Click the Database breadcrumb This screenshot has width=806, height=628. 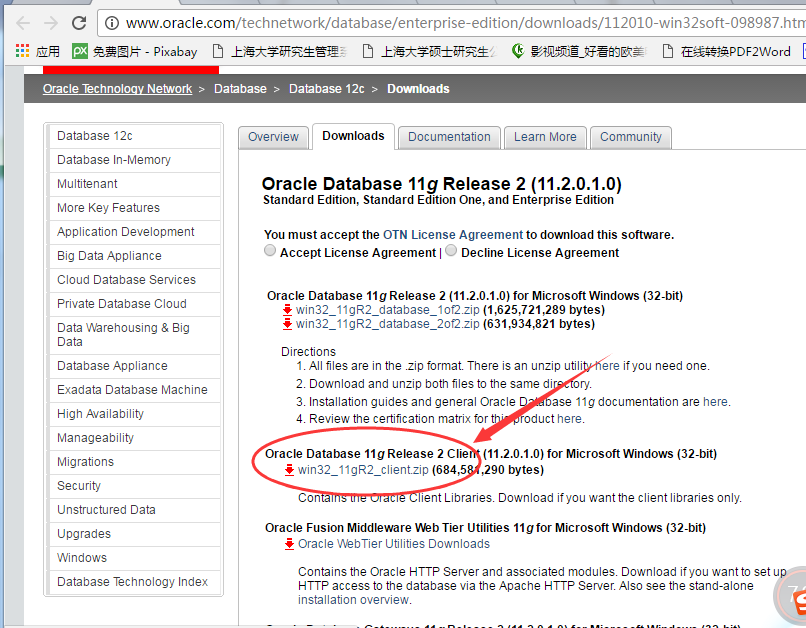point(240,89)
